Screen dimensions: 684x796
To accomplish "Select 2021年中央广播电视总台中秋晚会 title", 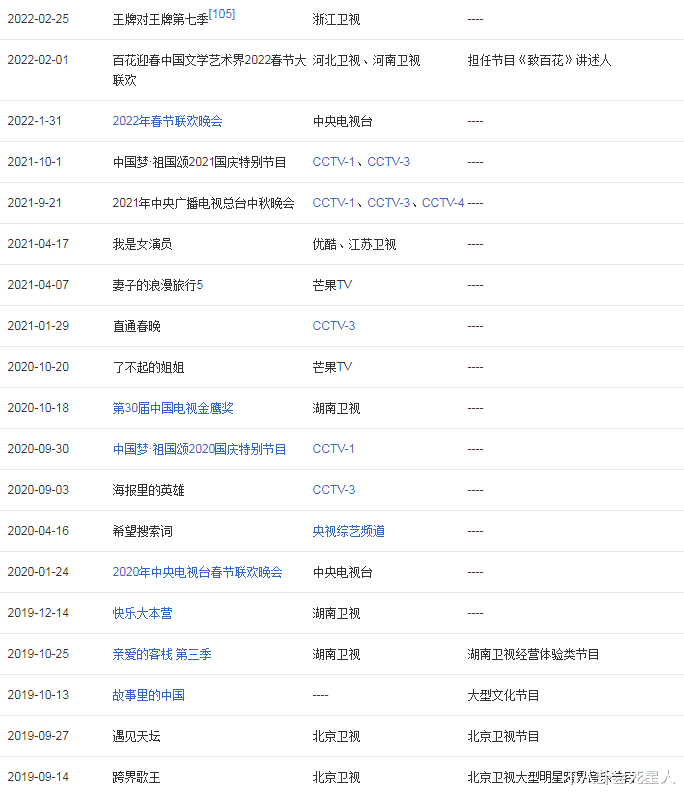I will tap(204, 203).
